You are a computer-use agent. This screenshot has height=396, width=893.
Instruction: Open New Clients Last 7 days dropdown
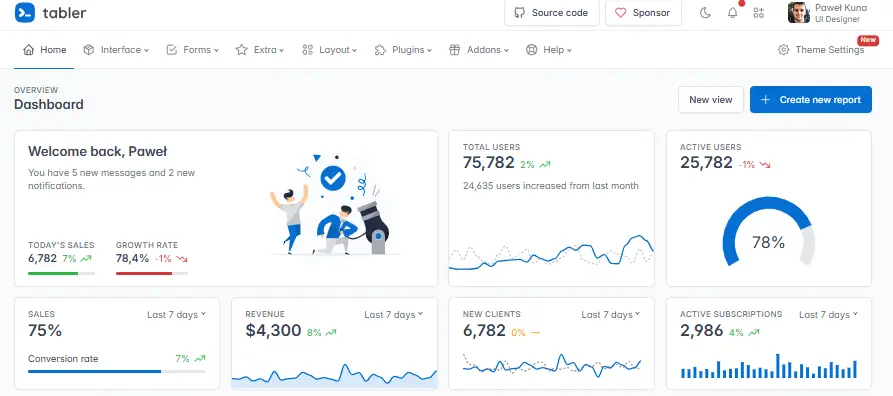(611, 315)
